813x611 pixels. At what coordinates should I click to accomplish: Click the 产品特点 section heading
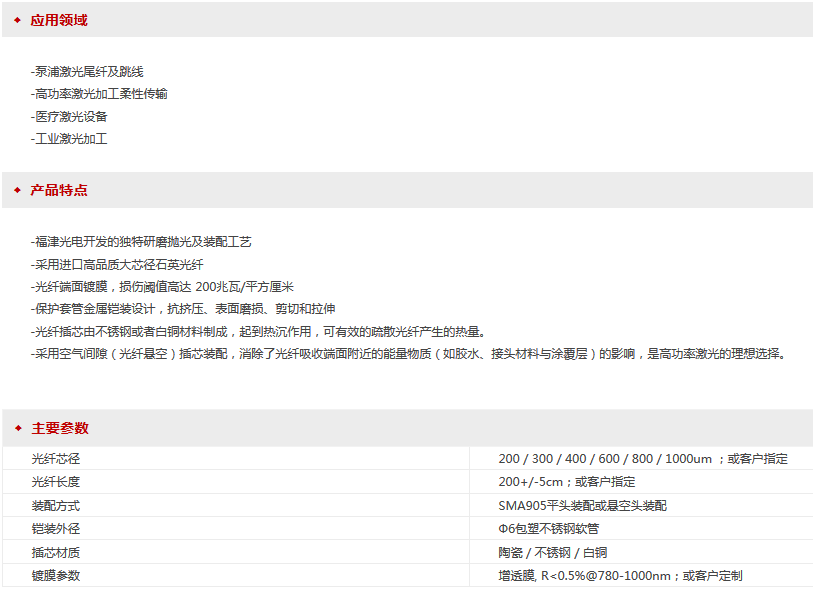coord(59,190)
